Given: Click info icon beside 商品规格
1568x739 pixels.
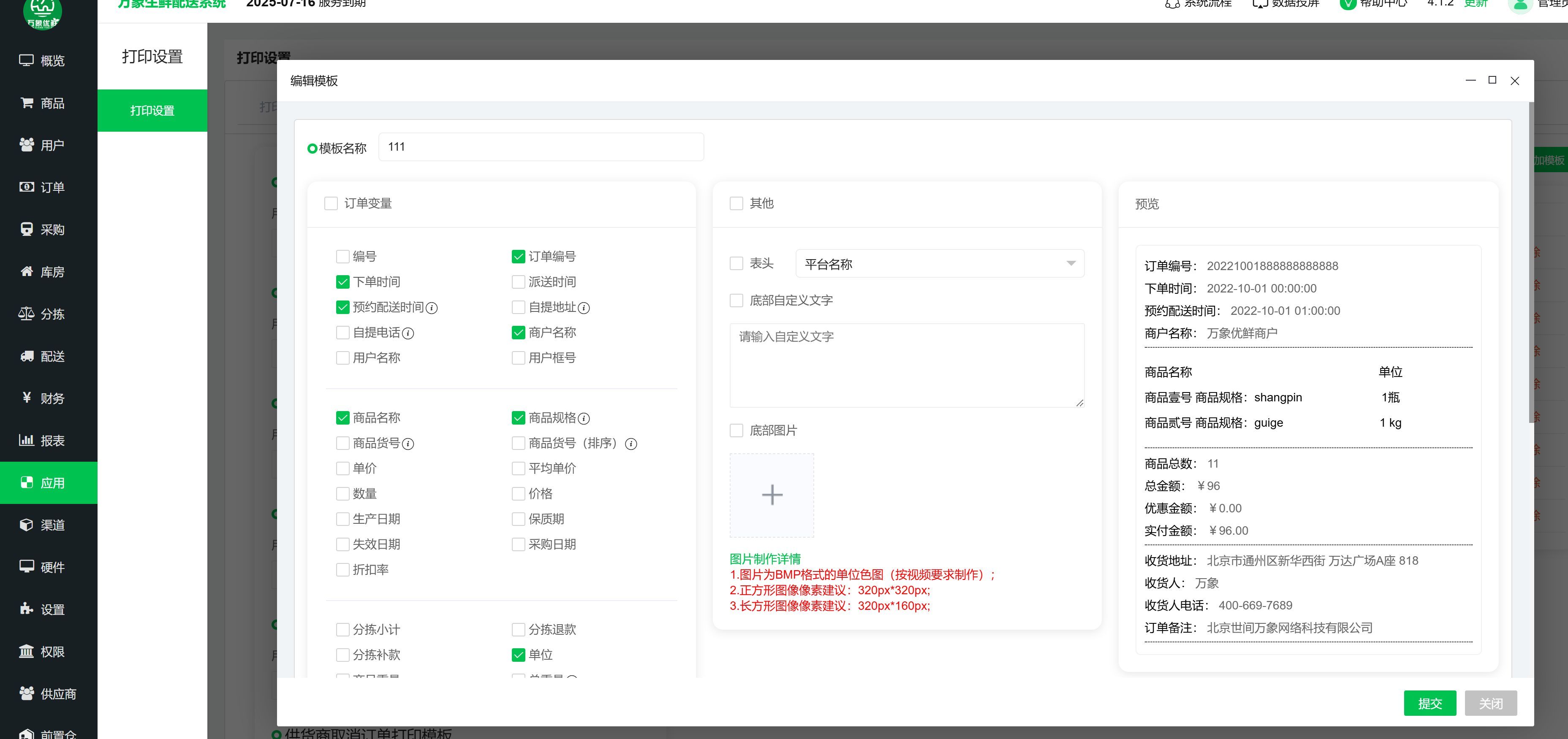Looking at the screenshot, I should (x=583, y=419).
